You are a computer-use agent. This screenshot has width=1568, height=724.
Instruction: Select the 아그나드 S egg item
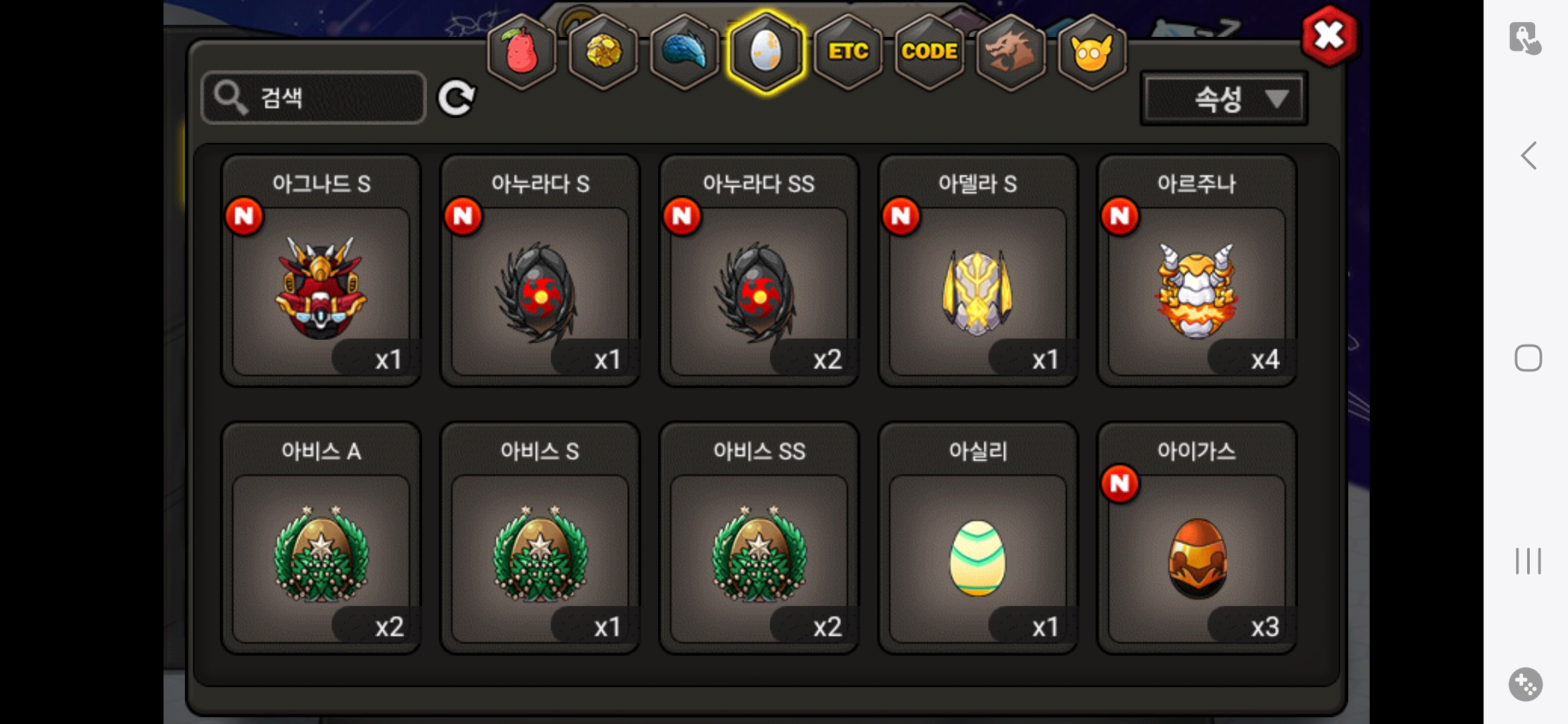[x=321, y=271]
